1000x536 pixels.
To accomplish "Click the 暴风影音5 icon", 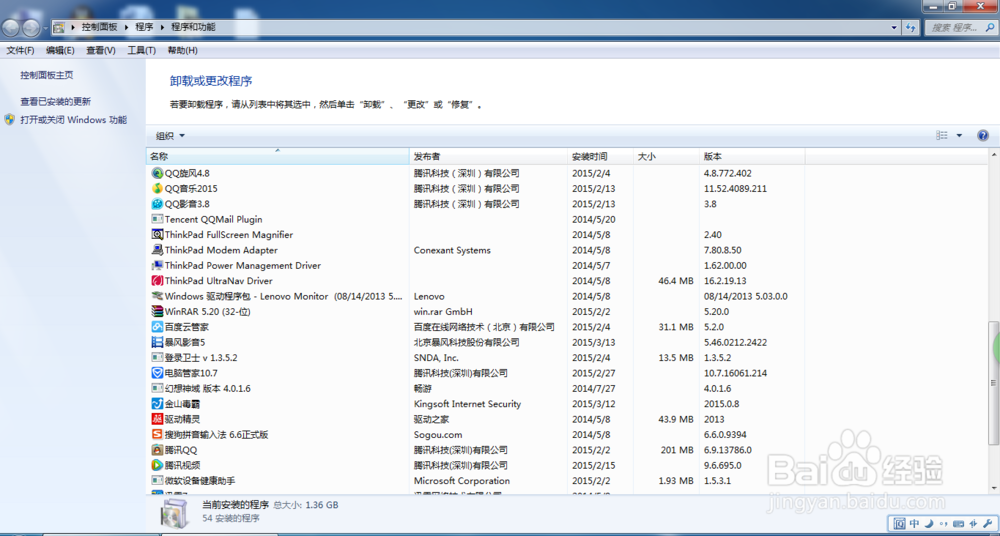I will (x=158, y=342).
